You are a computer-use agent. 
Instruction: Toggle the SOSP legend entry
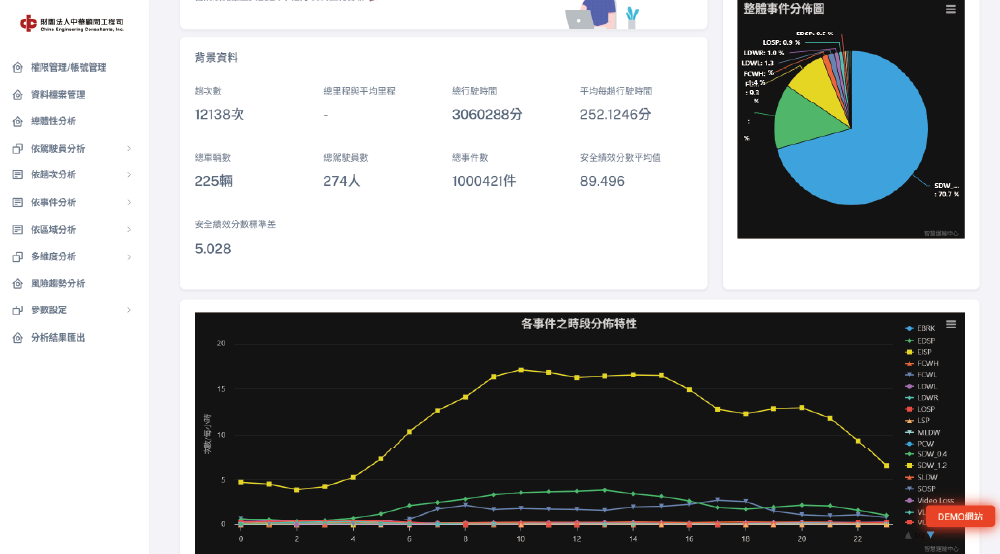pos(920,489)
